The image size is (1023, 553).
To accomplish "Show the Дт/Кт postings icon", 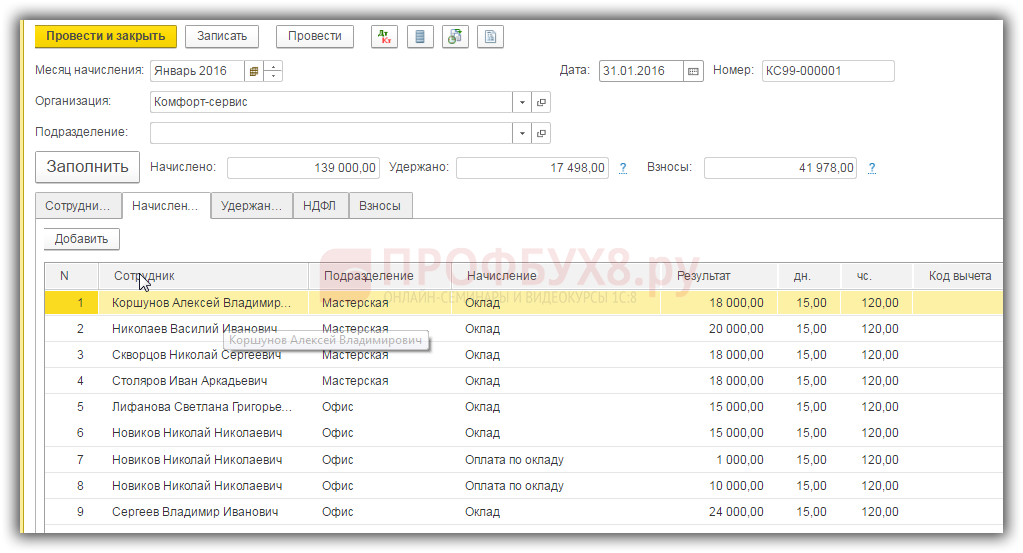I will coord(384,36).
